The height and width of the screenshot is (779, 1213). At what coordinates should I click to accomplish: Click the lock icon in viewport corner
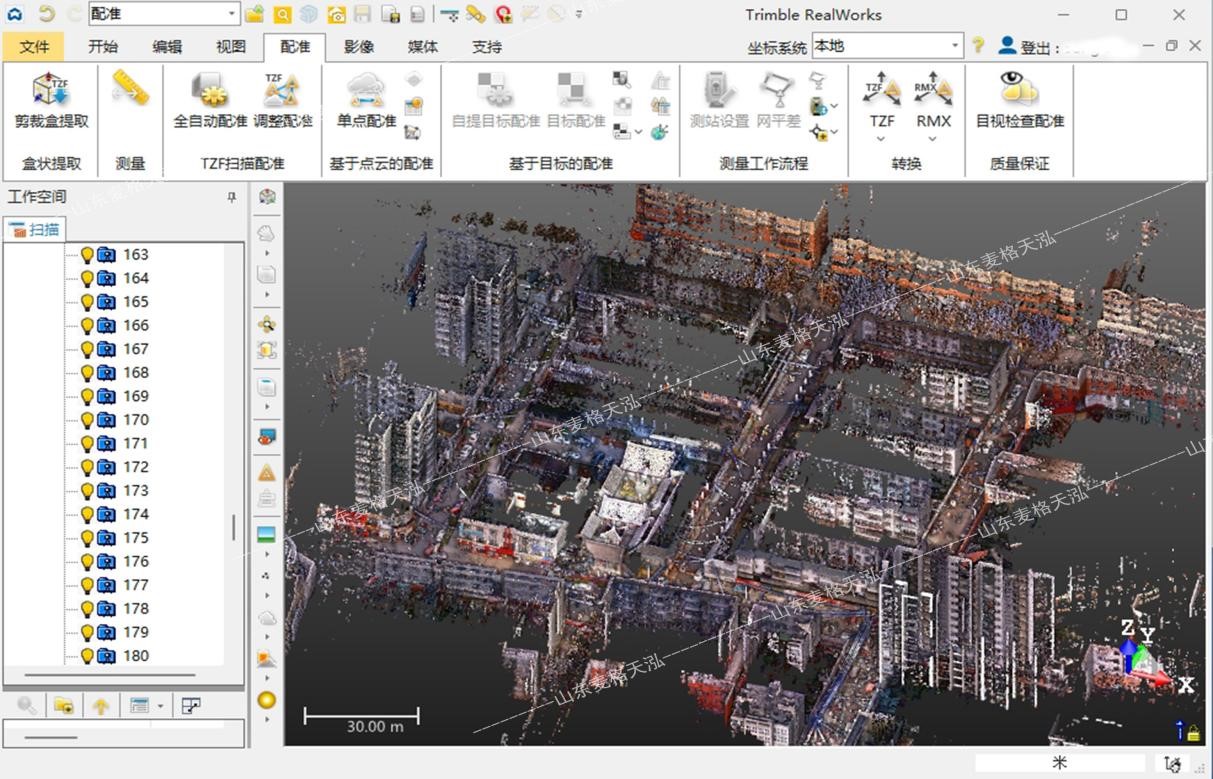pos(1193,733)
